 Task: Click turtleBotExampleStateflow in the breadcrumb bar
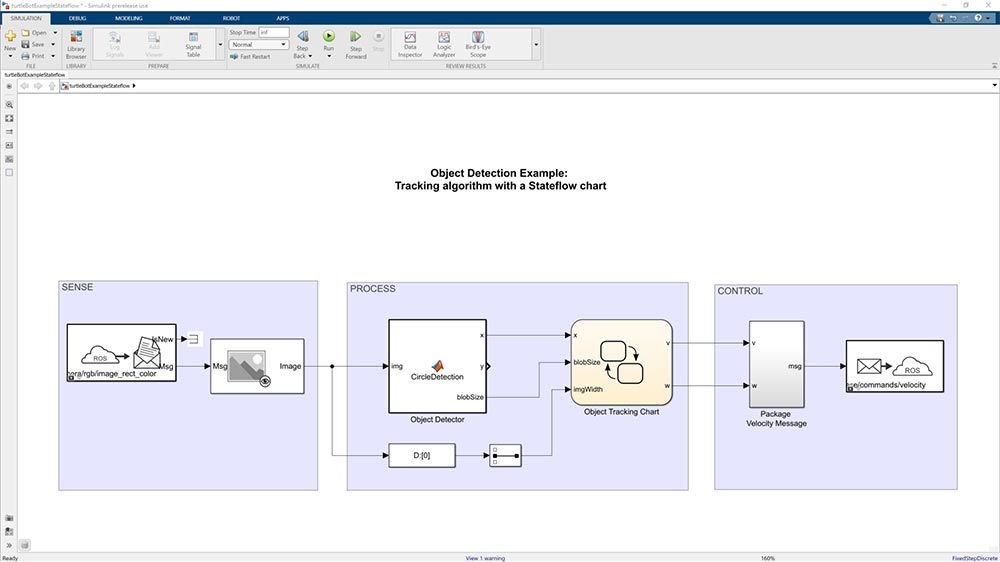pyautogui.click(x=99, y=85)
